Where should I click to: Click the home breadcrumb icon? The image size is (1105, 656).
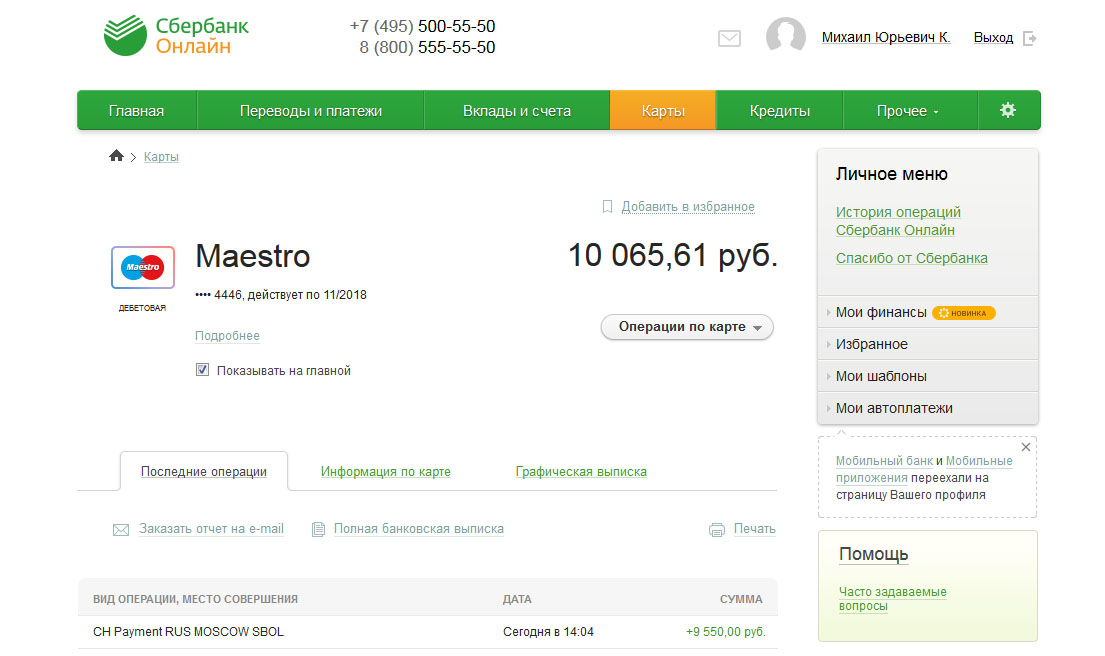116,156
